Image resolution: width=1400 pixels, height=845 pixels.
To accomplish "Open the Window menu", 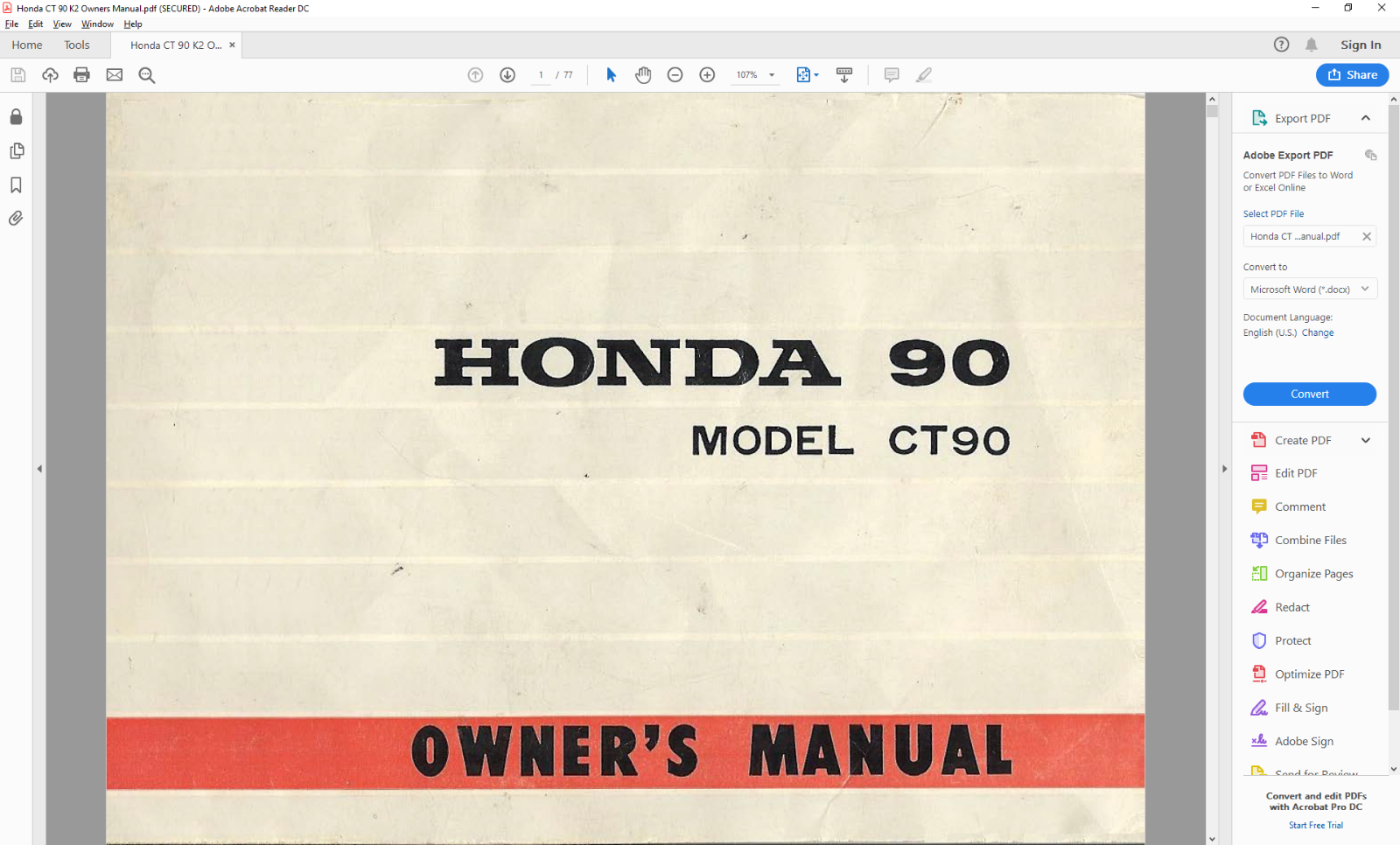I will click(x=97, y=24).
